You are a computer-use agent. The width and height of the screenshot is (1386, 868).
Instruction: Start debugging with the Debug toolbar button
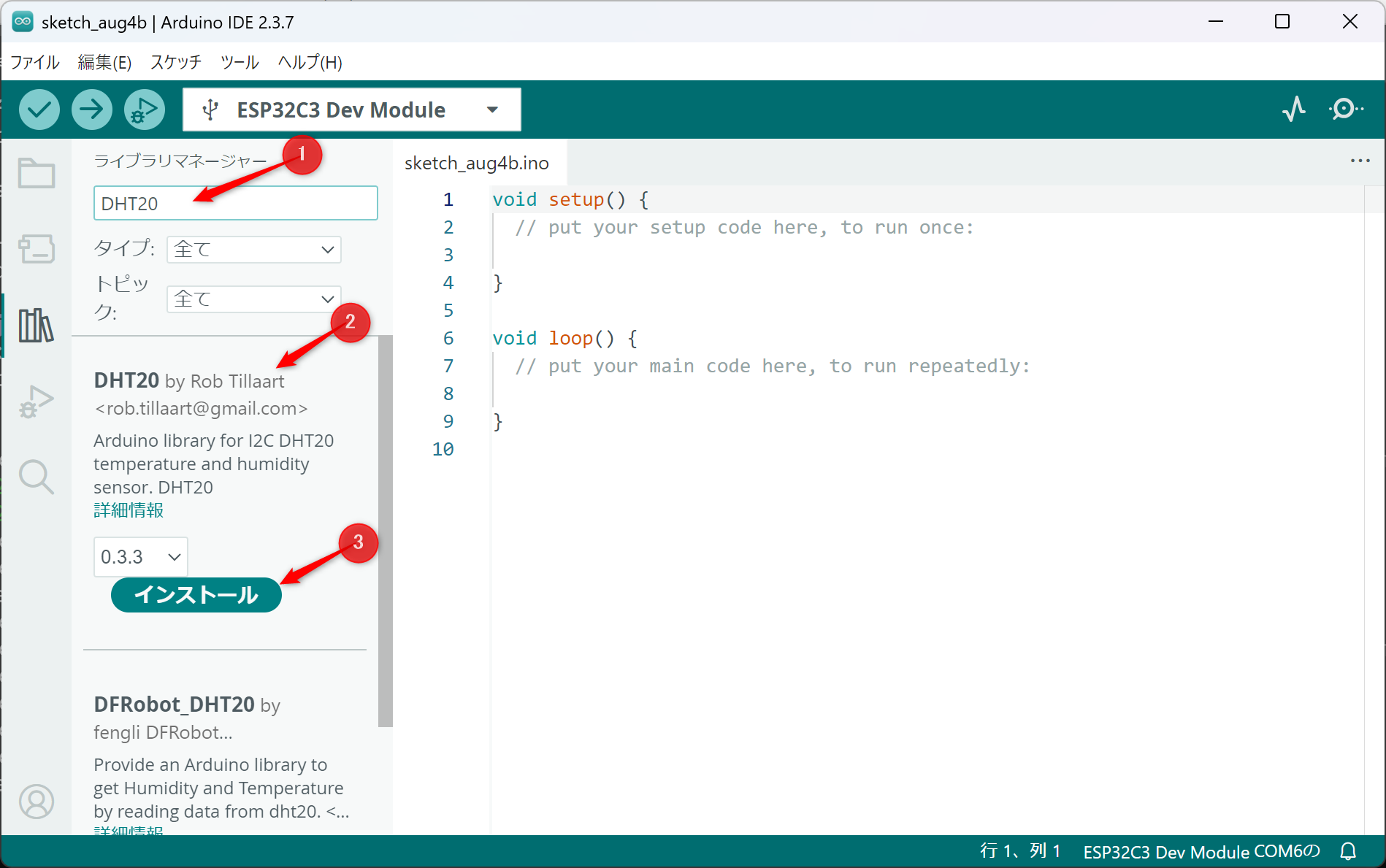pos(145,110)
